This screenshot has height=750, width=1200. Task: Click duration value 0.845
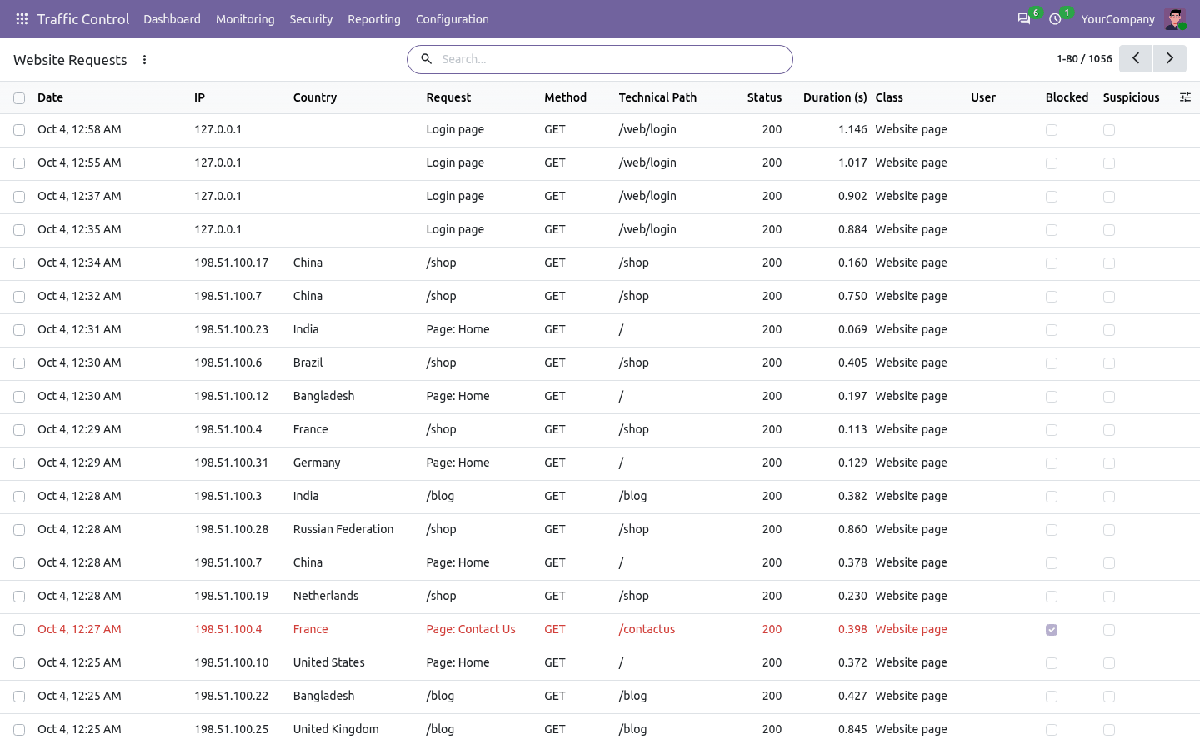pos(853,730)
